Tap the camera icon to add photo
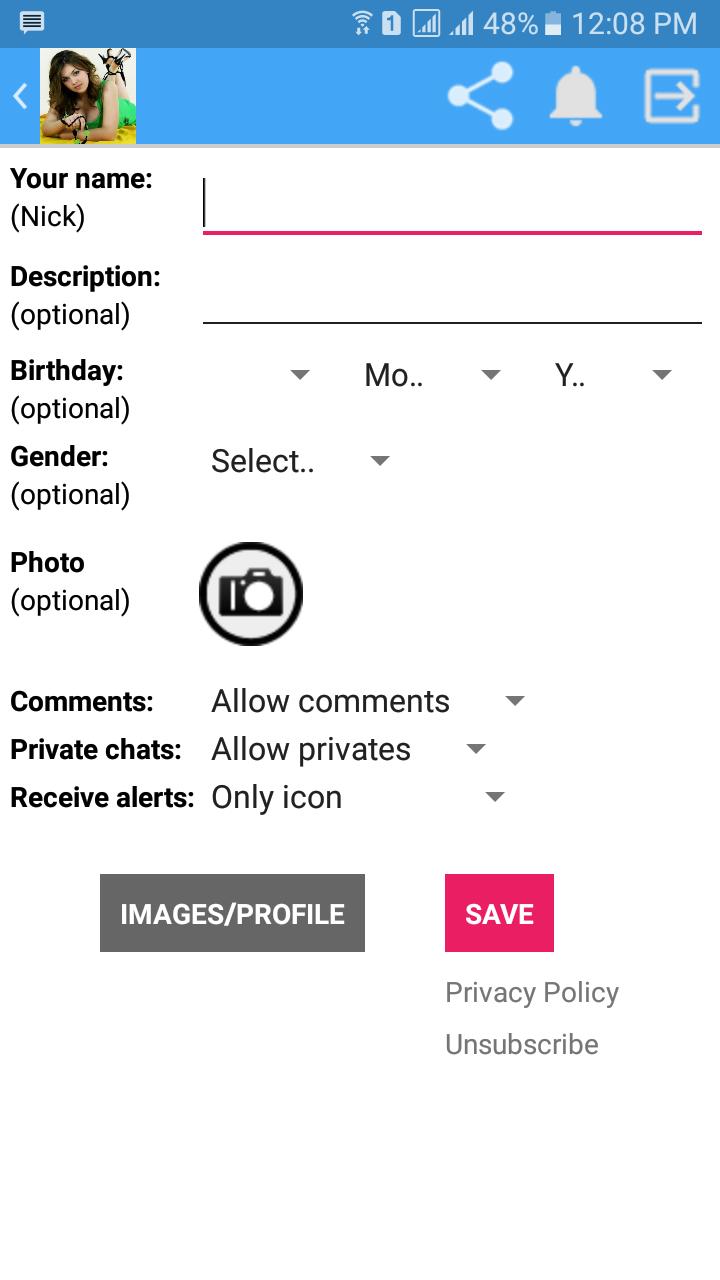This screenshot has width=720, height=1280. click(x=251, y=594)
